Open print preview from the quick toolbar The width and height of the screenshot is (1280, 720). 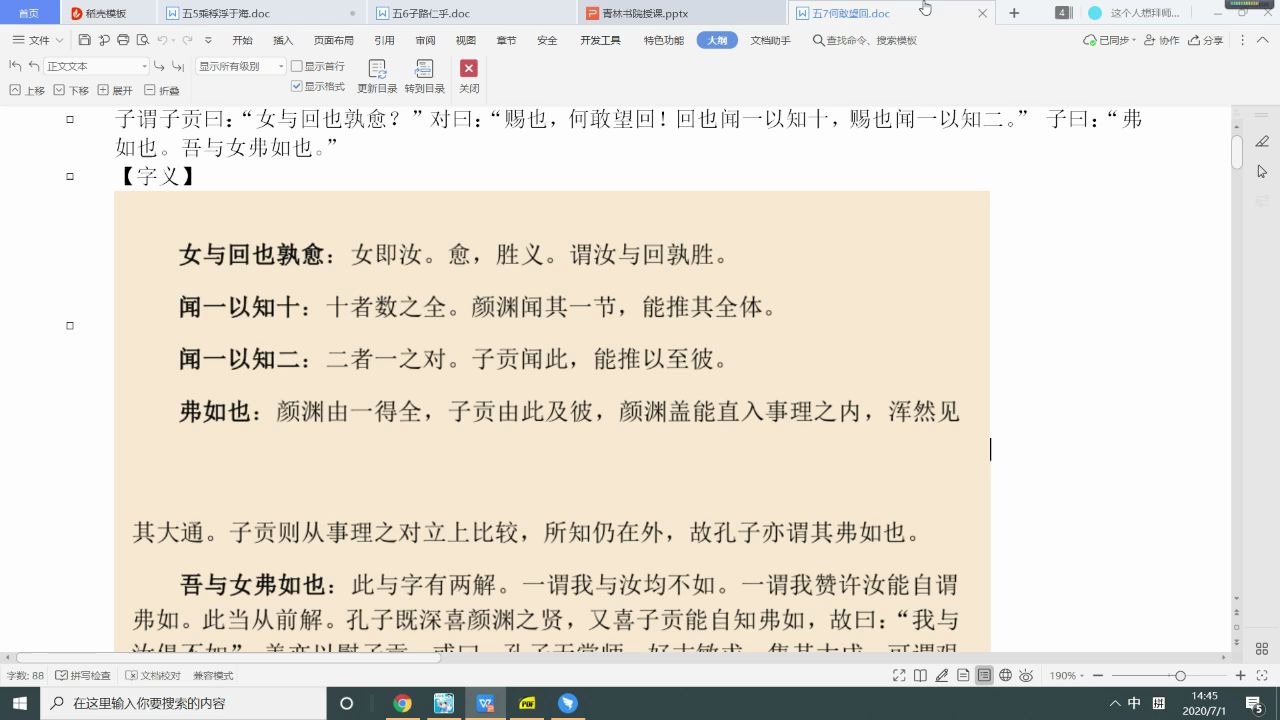tap(142, 40)
